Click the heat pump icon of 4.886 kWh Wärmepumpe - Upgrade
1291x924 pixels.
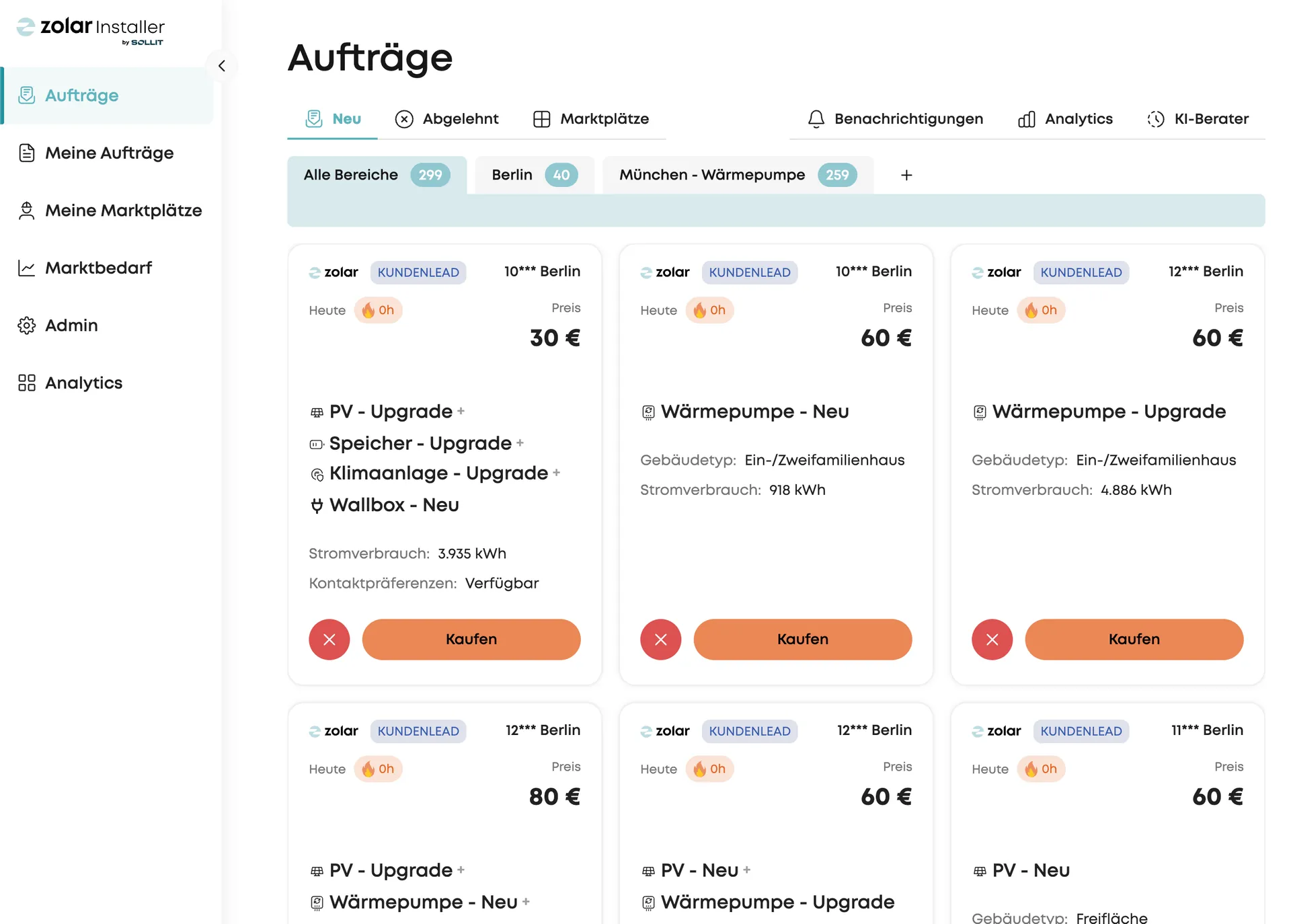pos(980,412)
